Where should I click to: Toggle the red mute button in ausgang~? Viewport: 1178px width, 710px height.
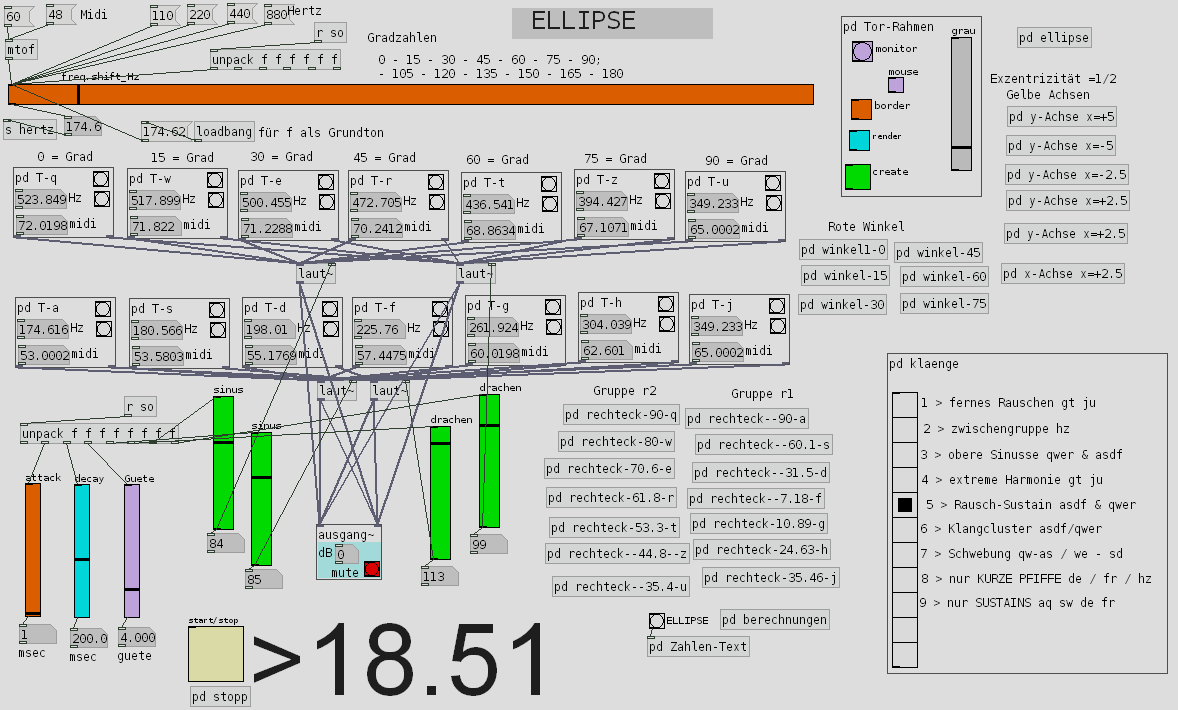pyautogui.click(x=372, y=569)
